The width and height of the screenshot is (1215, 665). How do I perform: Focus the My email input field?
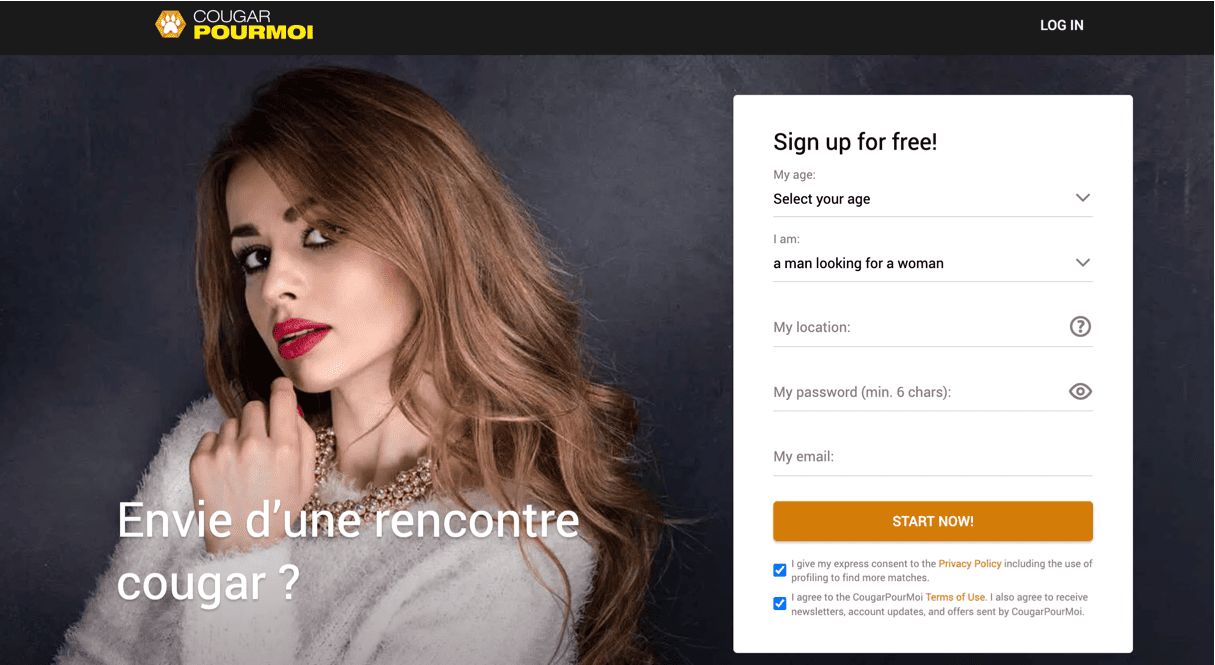pyautogui.click(x=932, y=457)
